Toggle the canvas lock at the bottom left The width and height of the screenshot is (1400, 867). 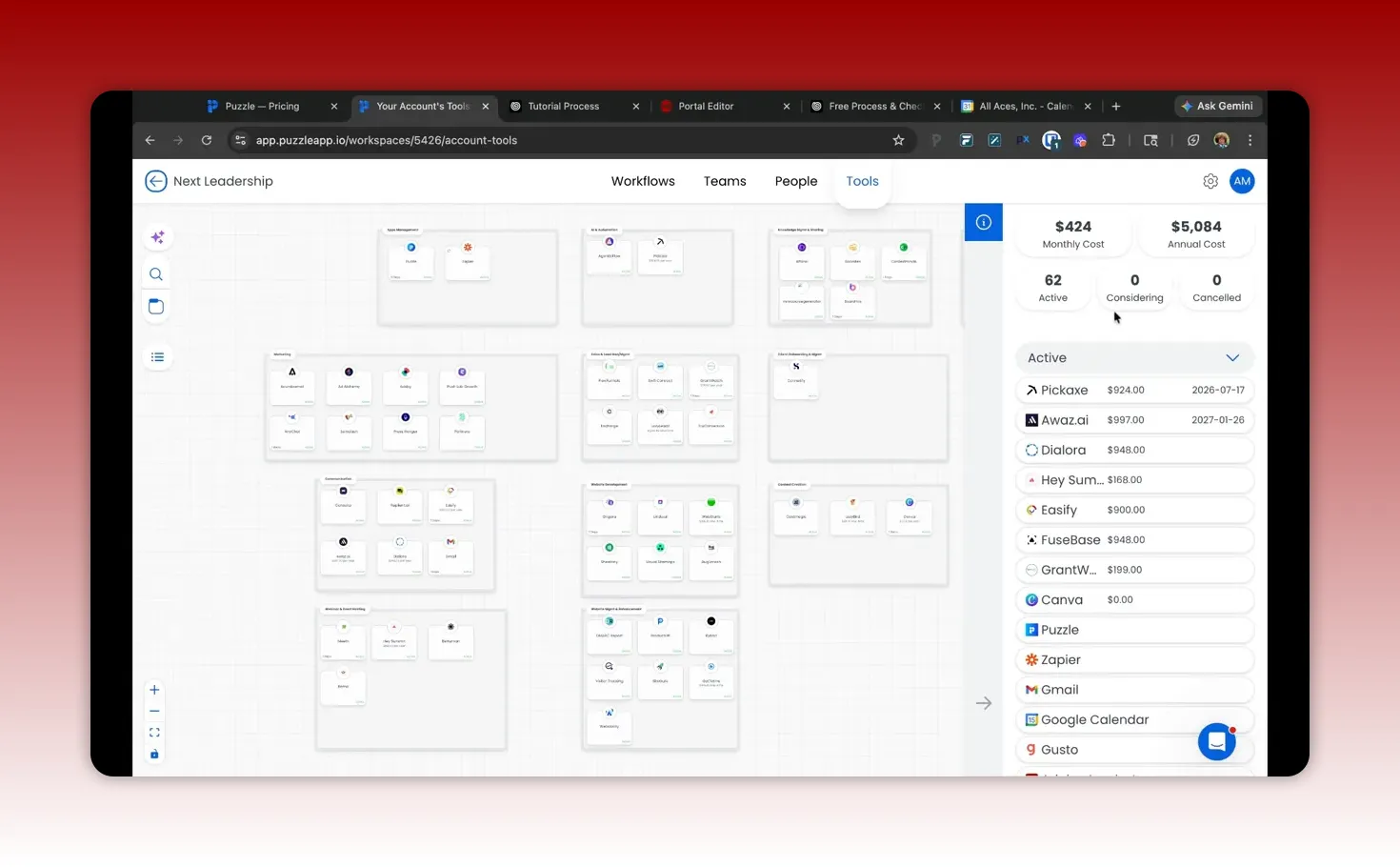click(154, 754)
